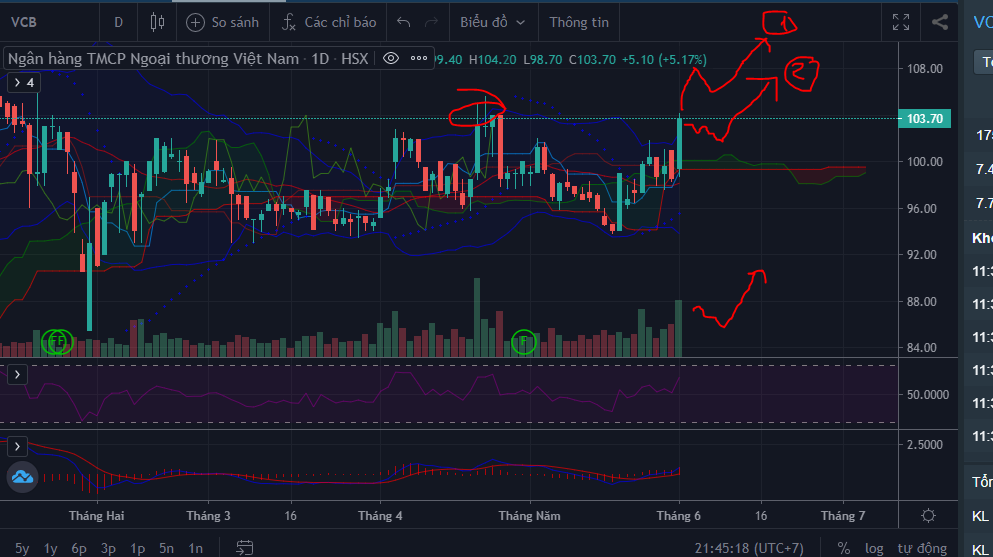Screen dimensions: 993x557
Task: Click the green F event marker near Tháng Năm
Action: 524,342
